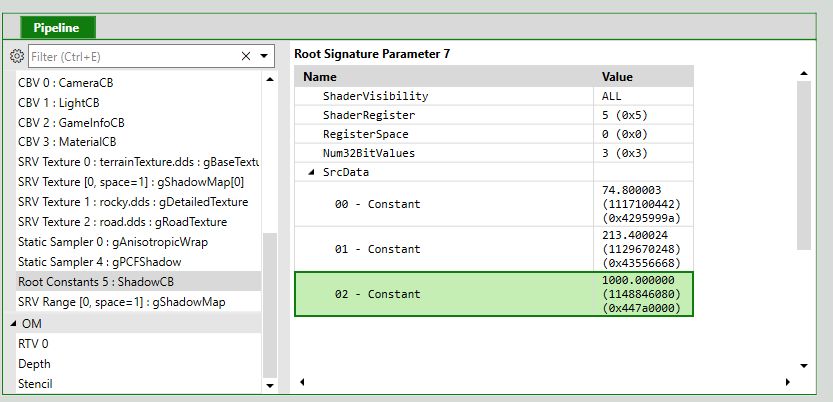833x402 pixels.
Task: Select CBV 0 : CameraCB entry
Action: pyautogui.click(x=138, y=83)
